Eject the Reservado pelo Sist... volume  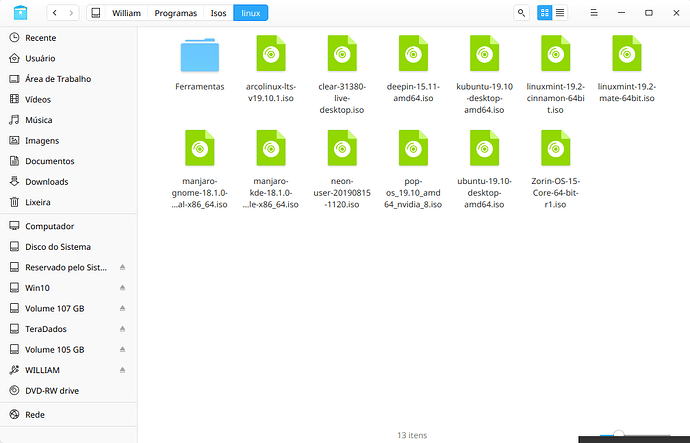click(123, 267)
